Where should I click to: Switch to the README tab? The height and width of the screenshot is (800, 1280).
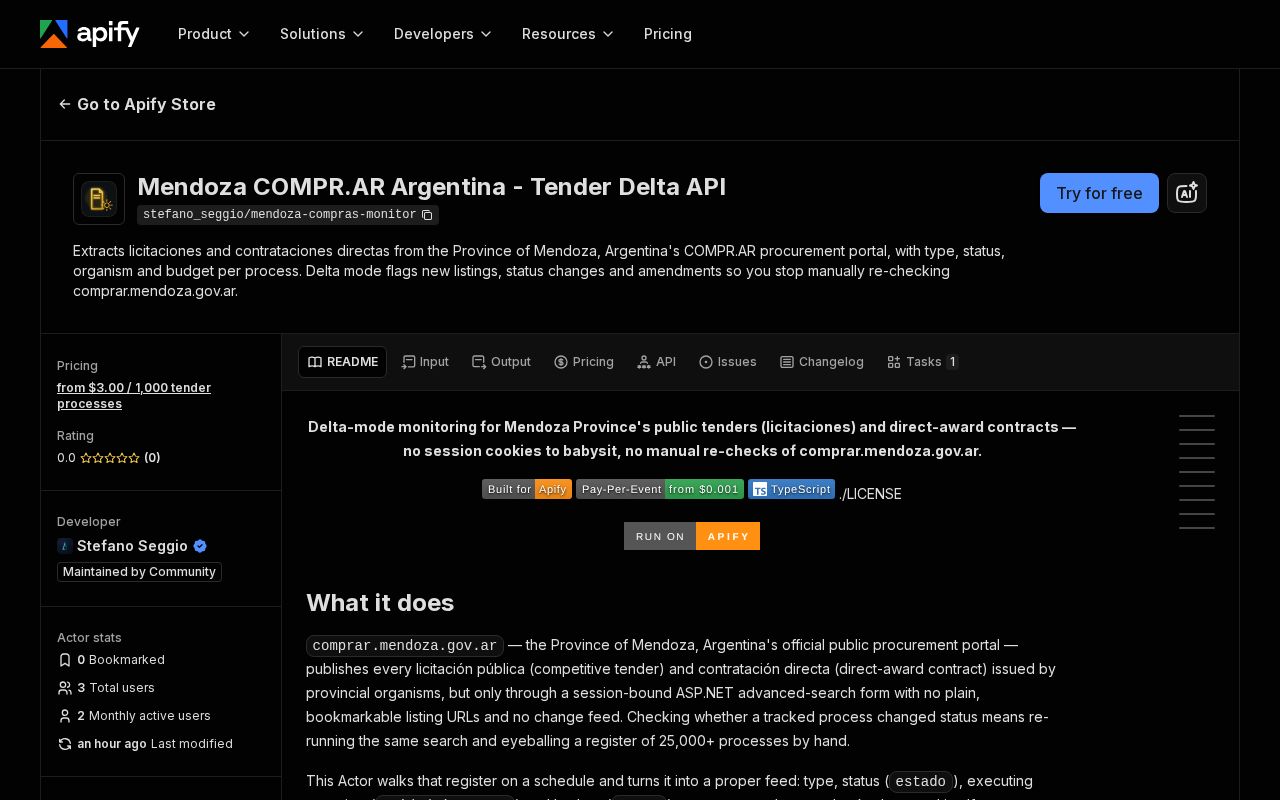(342, 362)
